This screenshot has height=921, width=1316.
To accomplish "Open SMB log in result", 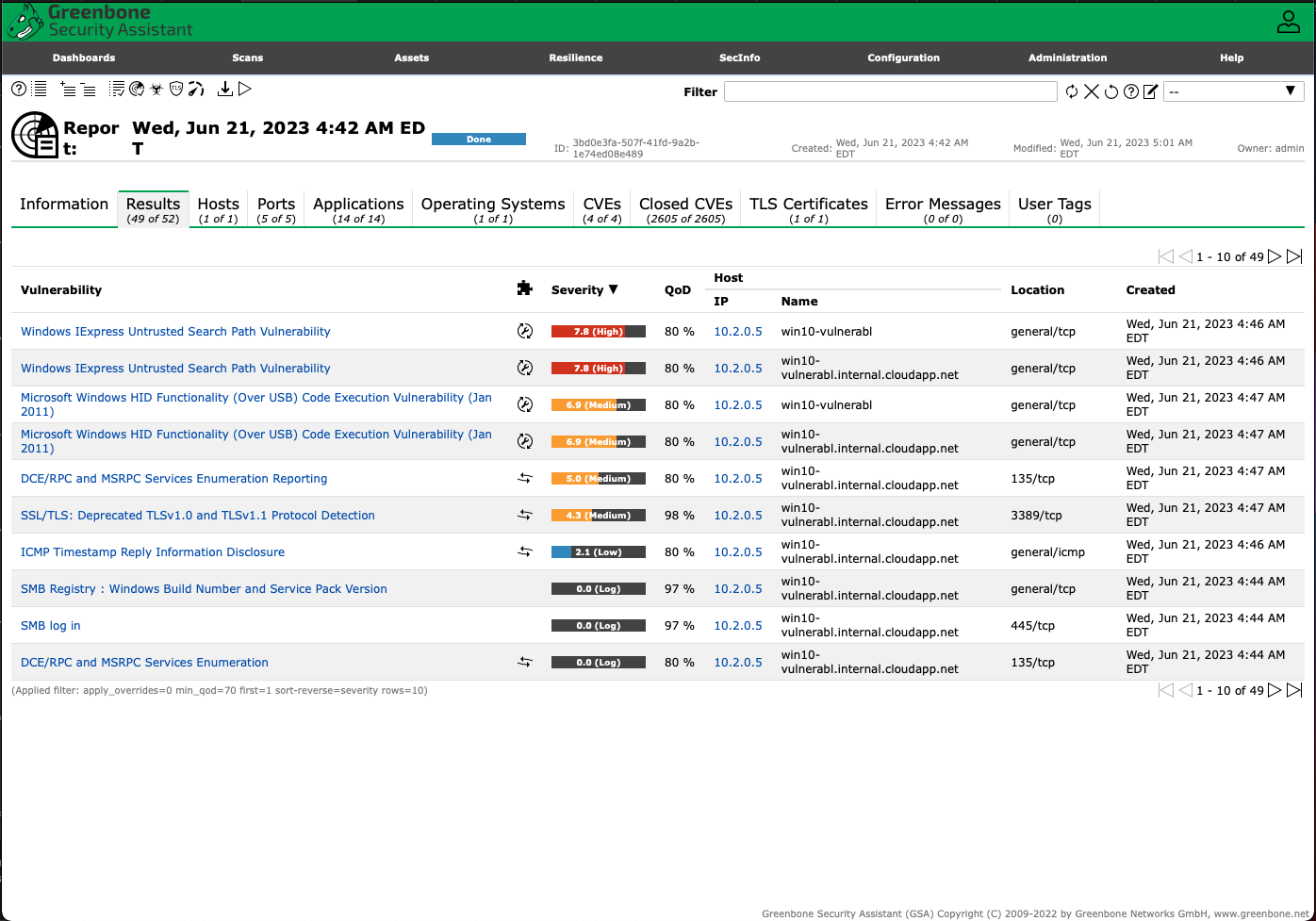I will coord(51,626).
